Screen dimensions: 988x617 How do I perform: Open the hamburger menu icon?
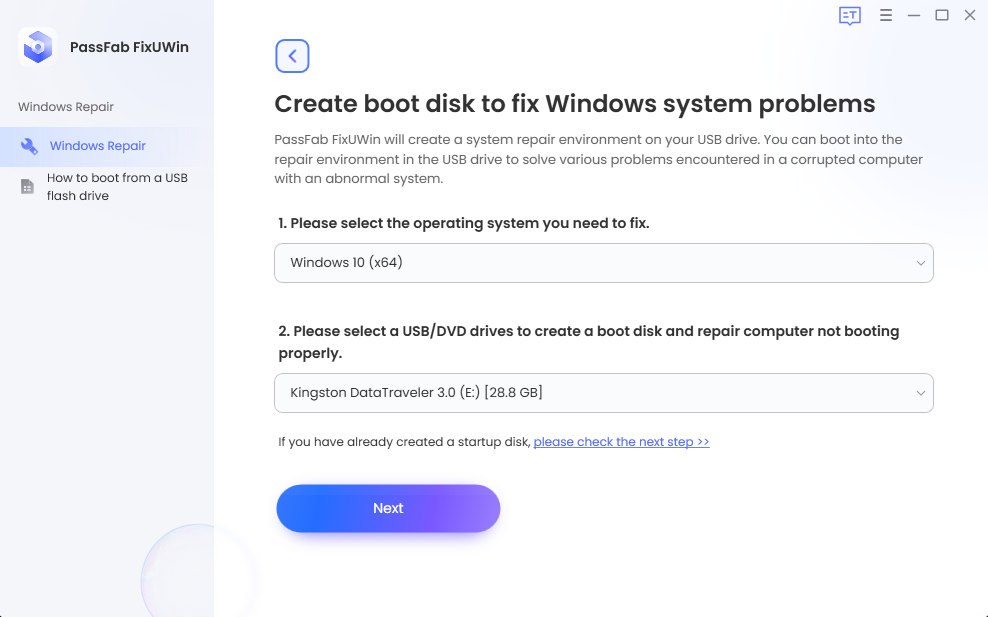(885, 16)
